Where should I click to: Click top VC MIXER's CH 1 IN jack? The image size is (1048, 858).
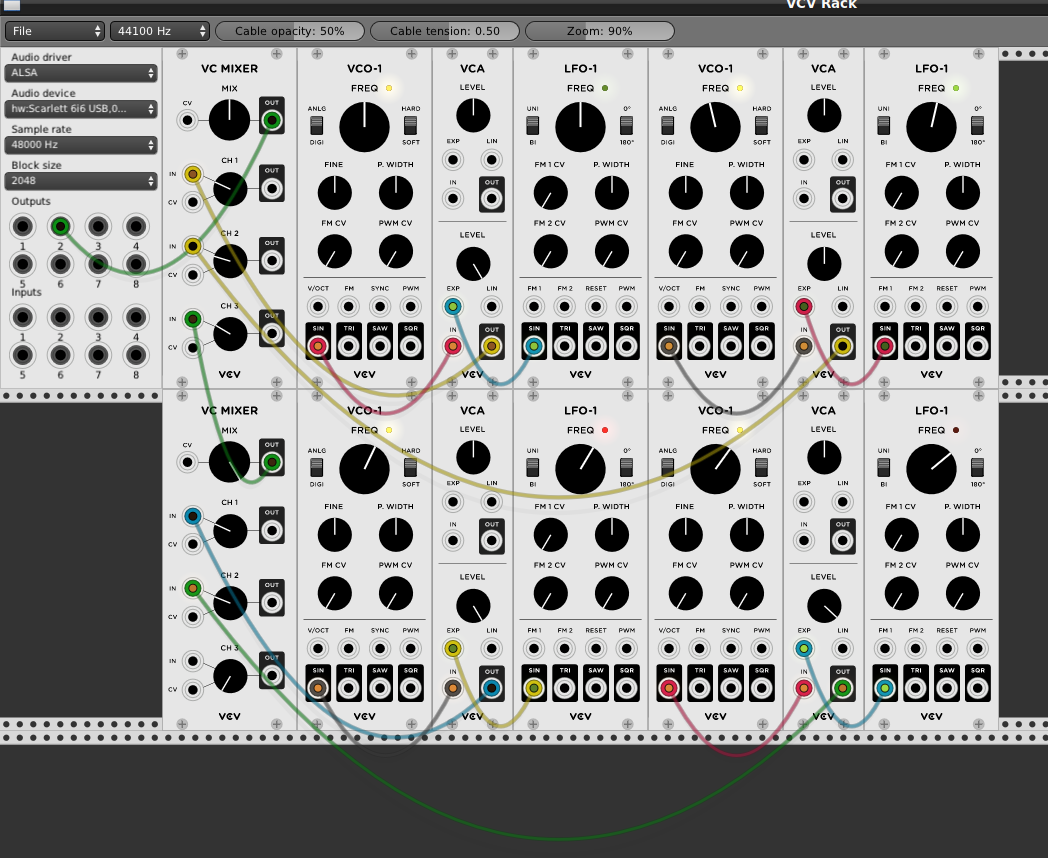(192, 174)
